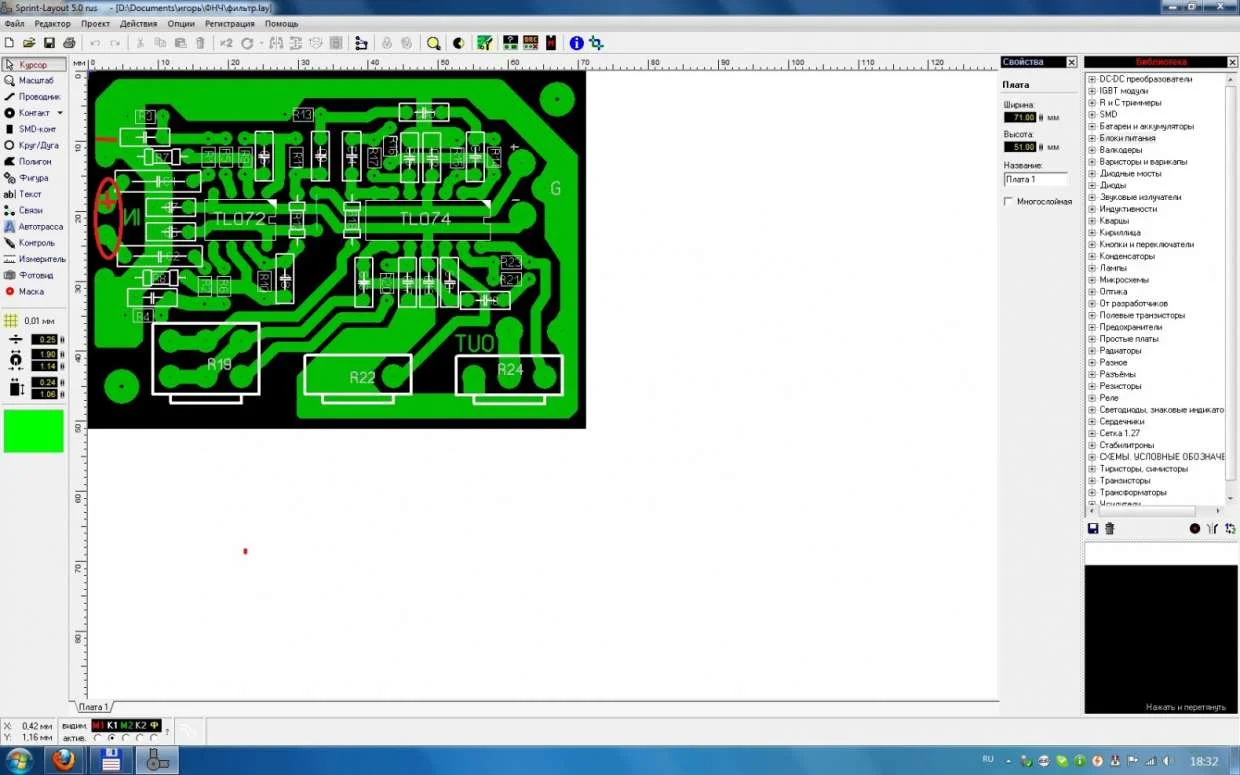Click the Название field containing Плата 1
The image size is (1240, 775).
[x=1036, y=179]
